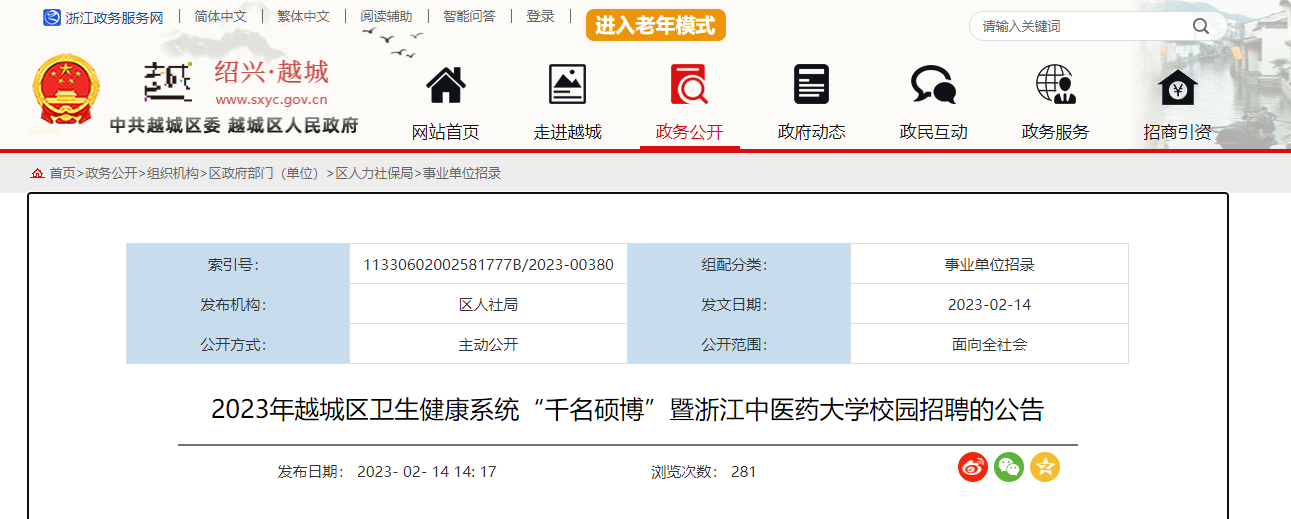Viewport: 1291px width, 519px height.
Task: Click the 发布机构 label cell
Action: 238,305
